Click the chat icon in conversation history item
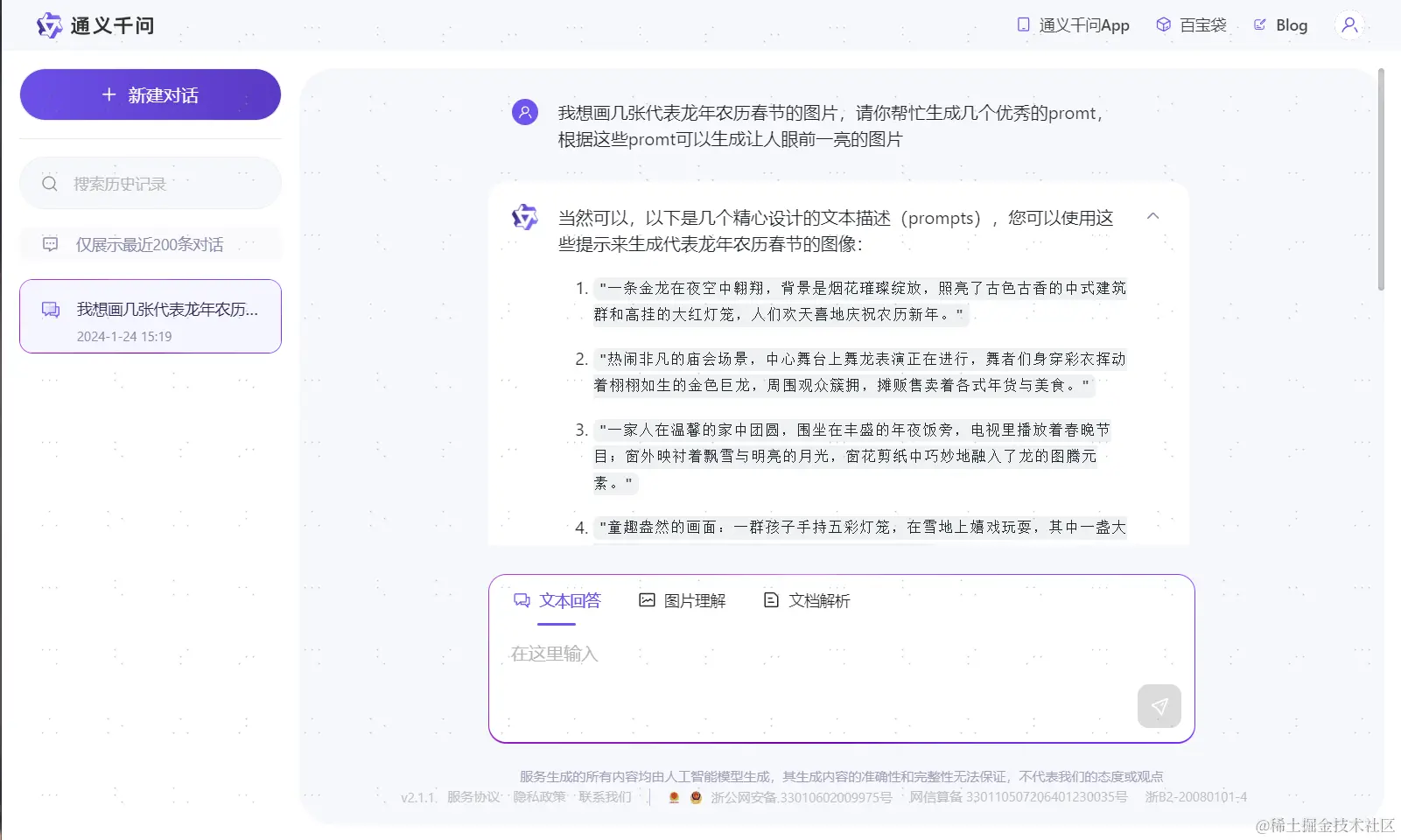This screenshot has width=1401, height=840. pyautogui.click(x=51, y=309)
